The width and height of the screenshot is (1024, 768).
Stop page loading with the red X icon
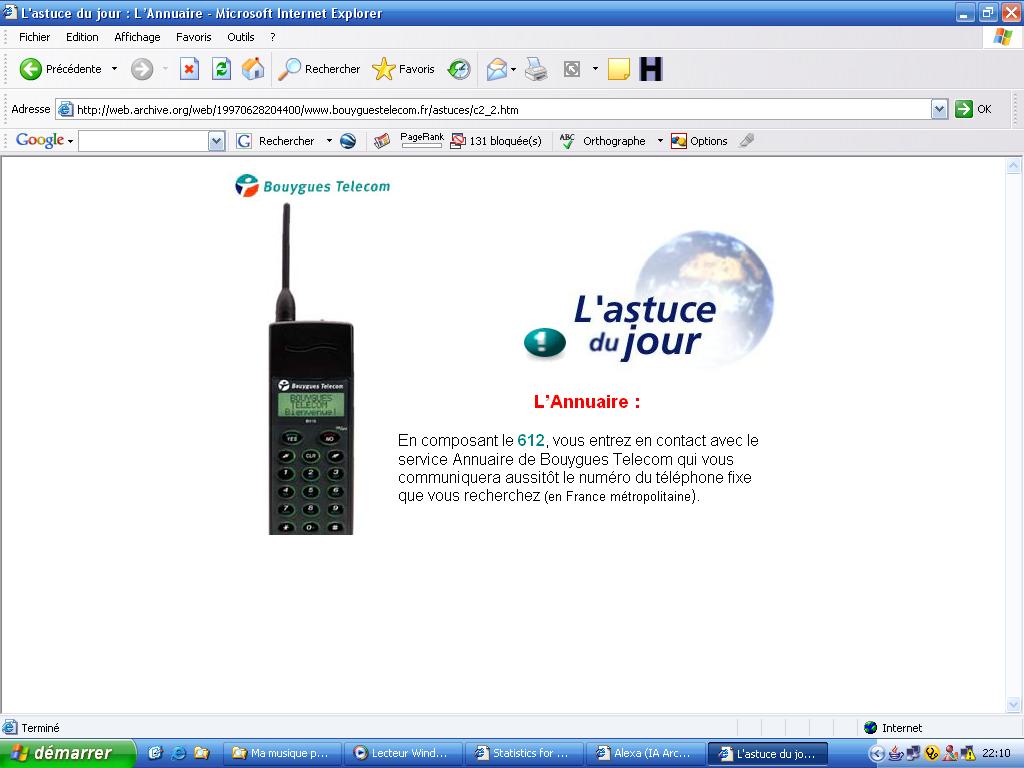pyautogui.click(x=189, y=69)
